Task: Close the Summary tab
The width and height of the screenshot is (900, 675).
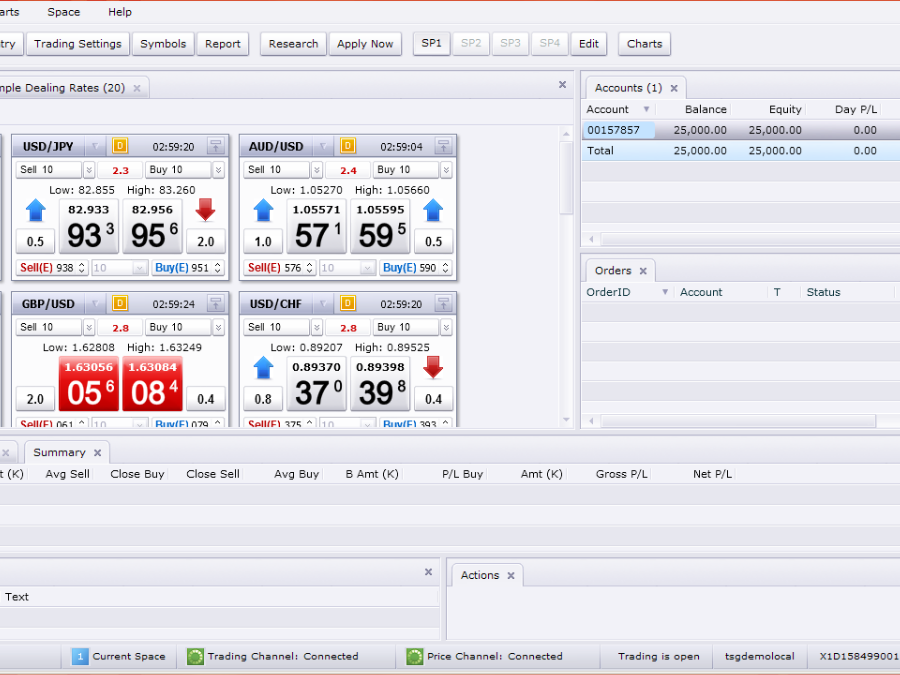Action: point(98,453)
